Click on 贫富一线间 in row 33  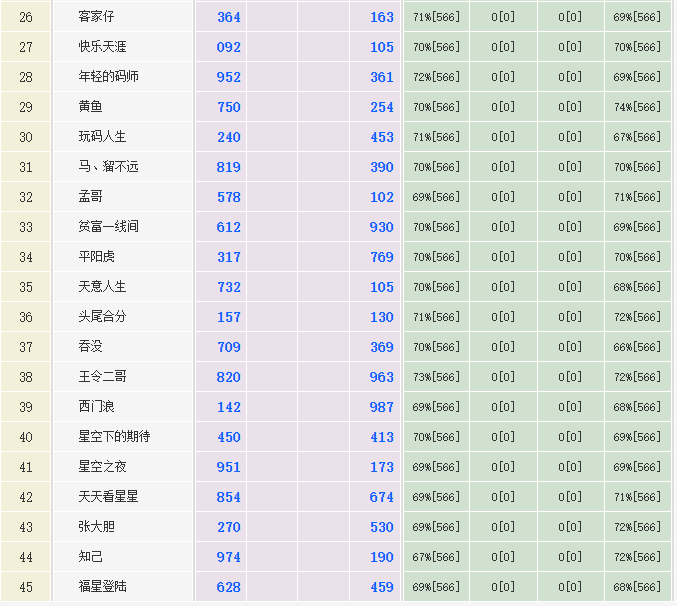[108, 227]
